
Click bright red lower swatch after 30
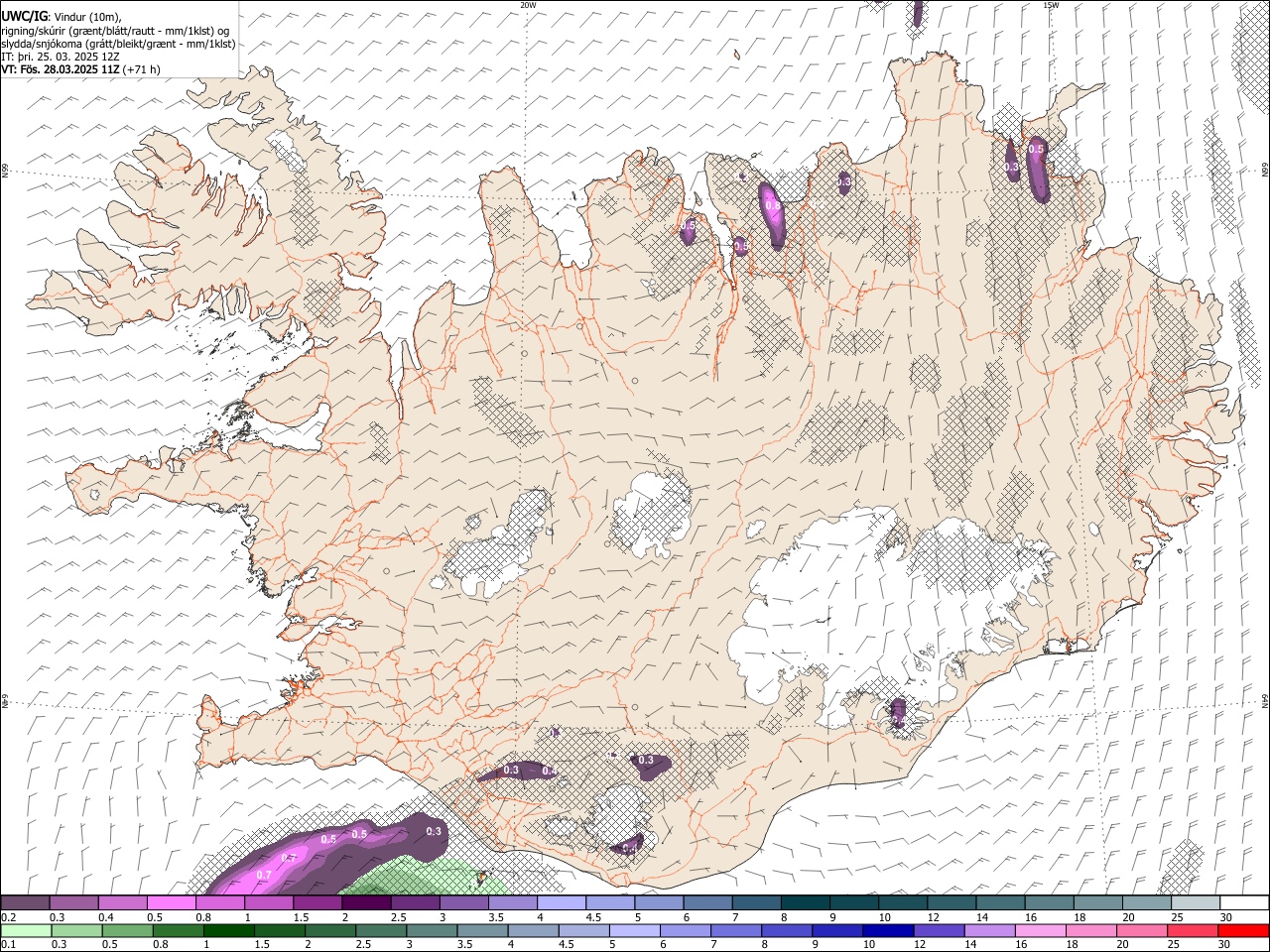(1241, 931)
